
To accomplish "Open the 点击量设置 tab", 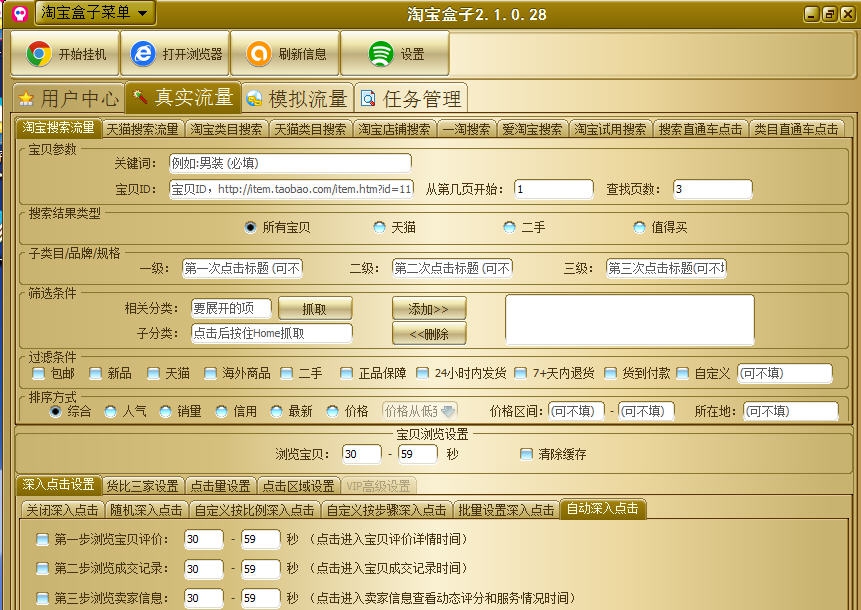I will [220, 486].
